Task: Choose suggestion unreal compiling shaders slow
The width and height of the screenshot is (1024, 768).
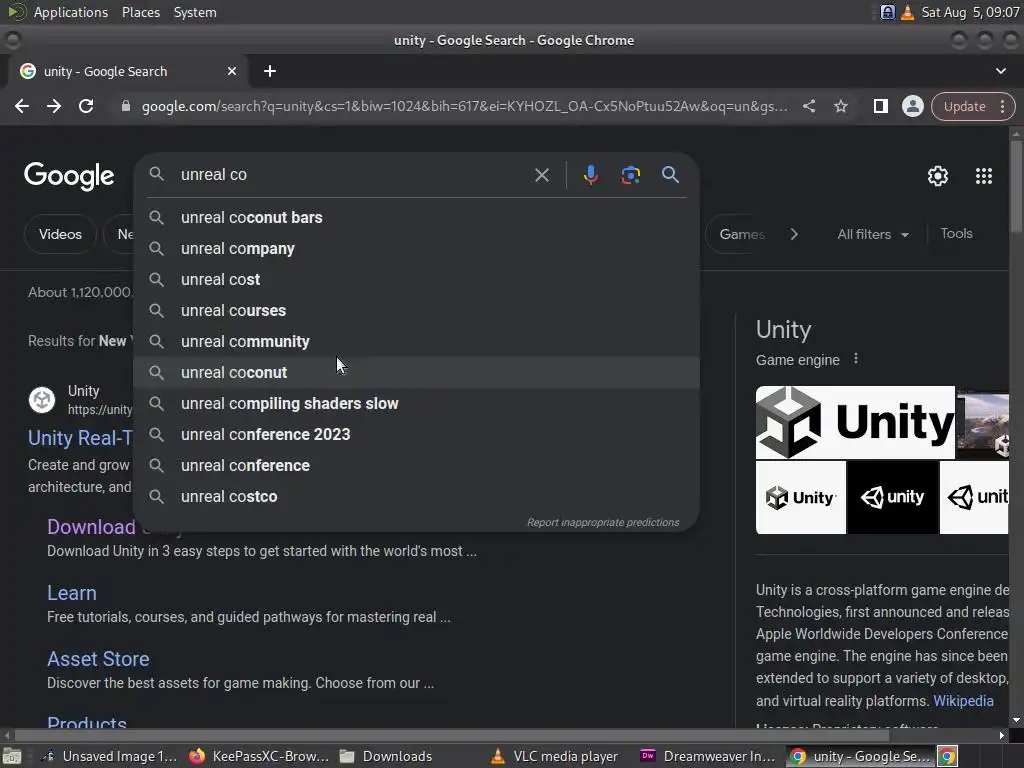Action: 417,404
